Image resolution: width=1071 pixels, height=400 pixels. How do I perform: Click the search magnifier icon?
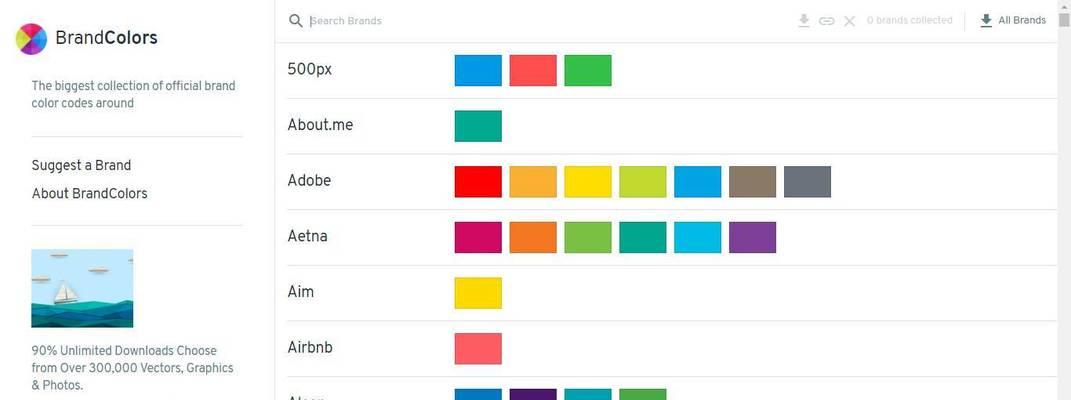point(296,21)
